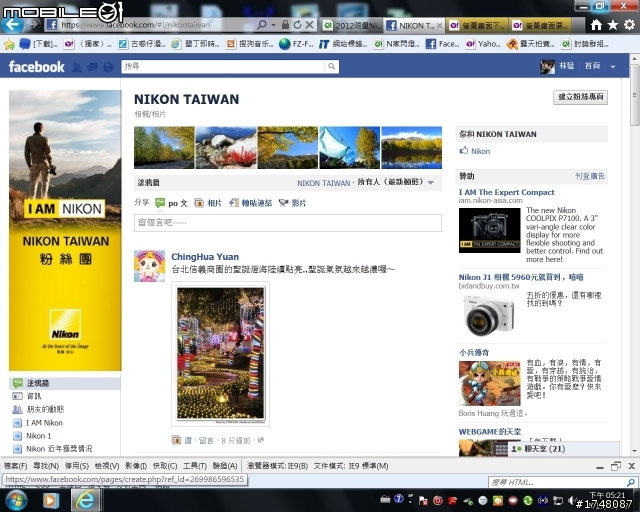640x512 pixels.
Task: Switch to the last Yahoo browser tab
Action: 540,25
